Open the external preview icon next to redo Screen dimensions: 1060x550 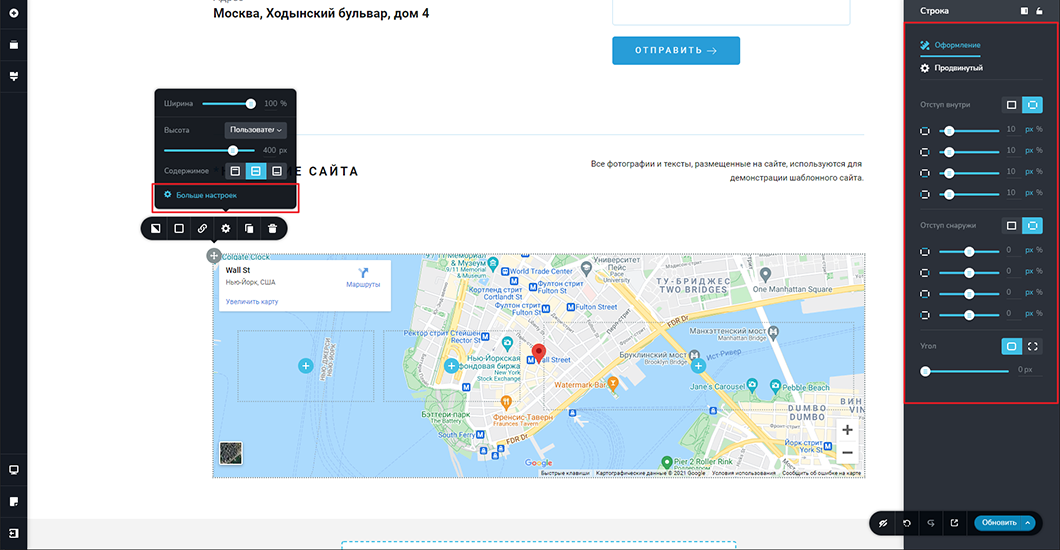pos(955,523)
